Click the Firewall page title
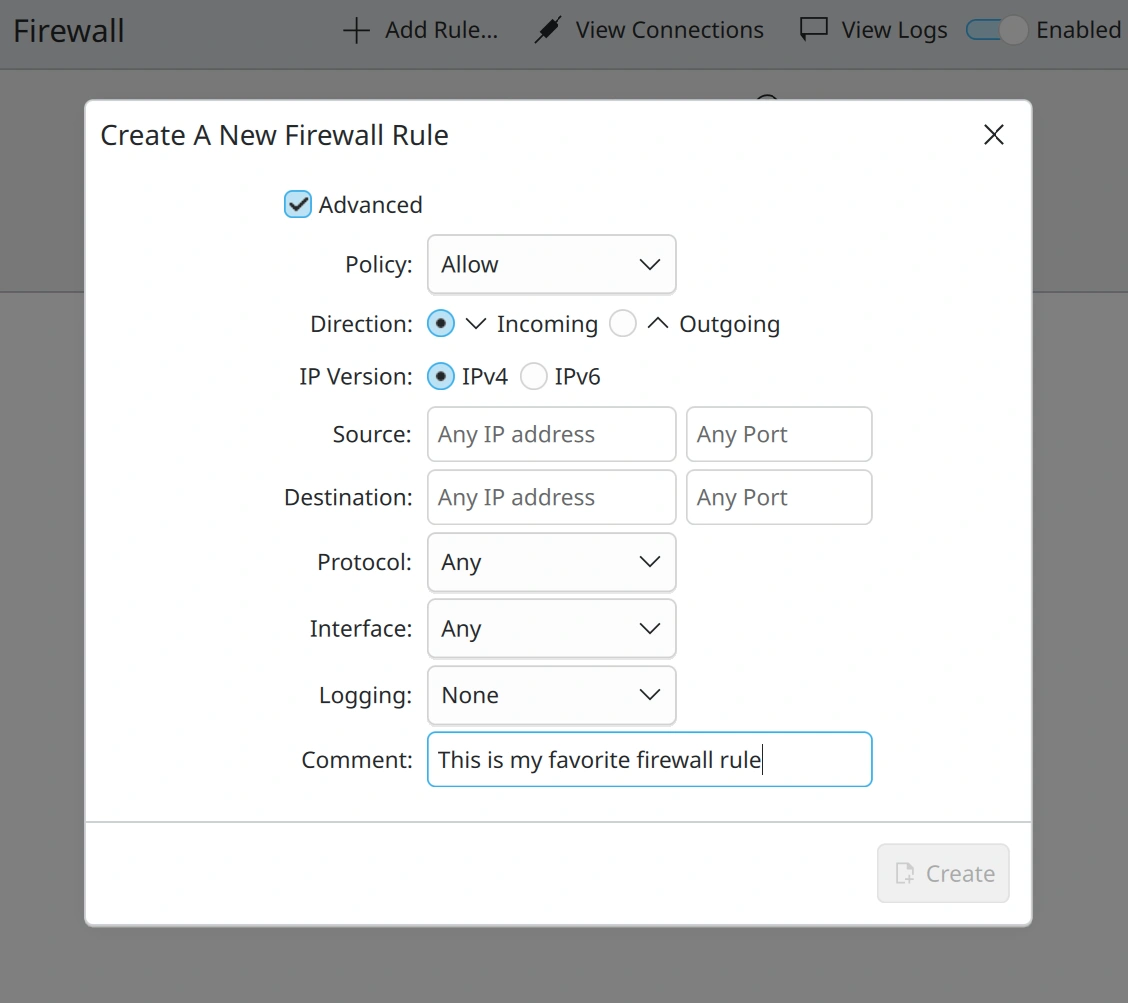The width and height of the screenshot is (1128, 1003). [x=69, y=31]
